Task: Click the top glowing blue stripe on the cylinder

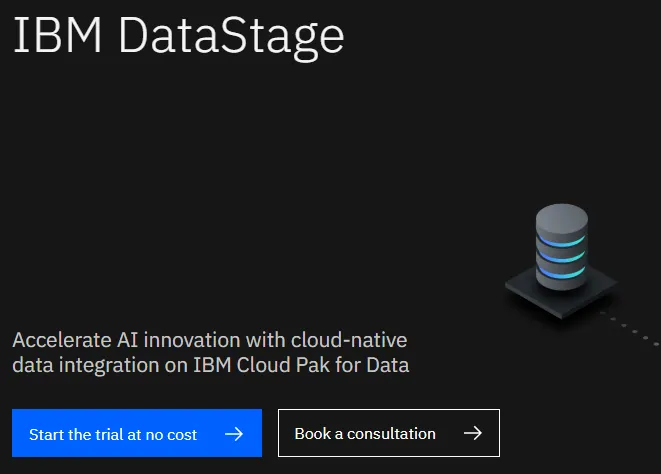Action: (562, 241)
